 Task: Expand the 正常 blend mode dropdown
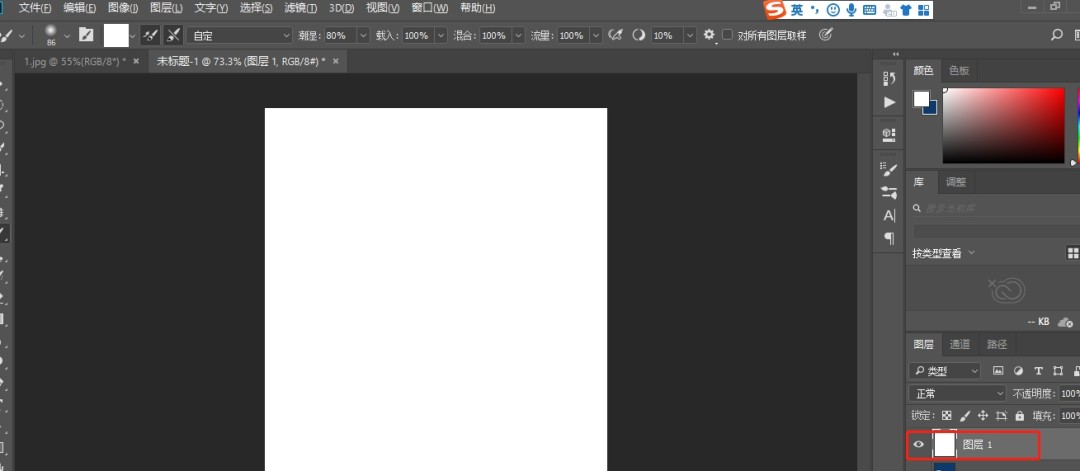(x=957, y=393)
